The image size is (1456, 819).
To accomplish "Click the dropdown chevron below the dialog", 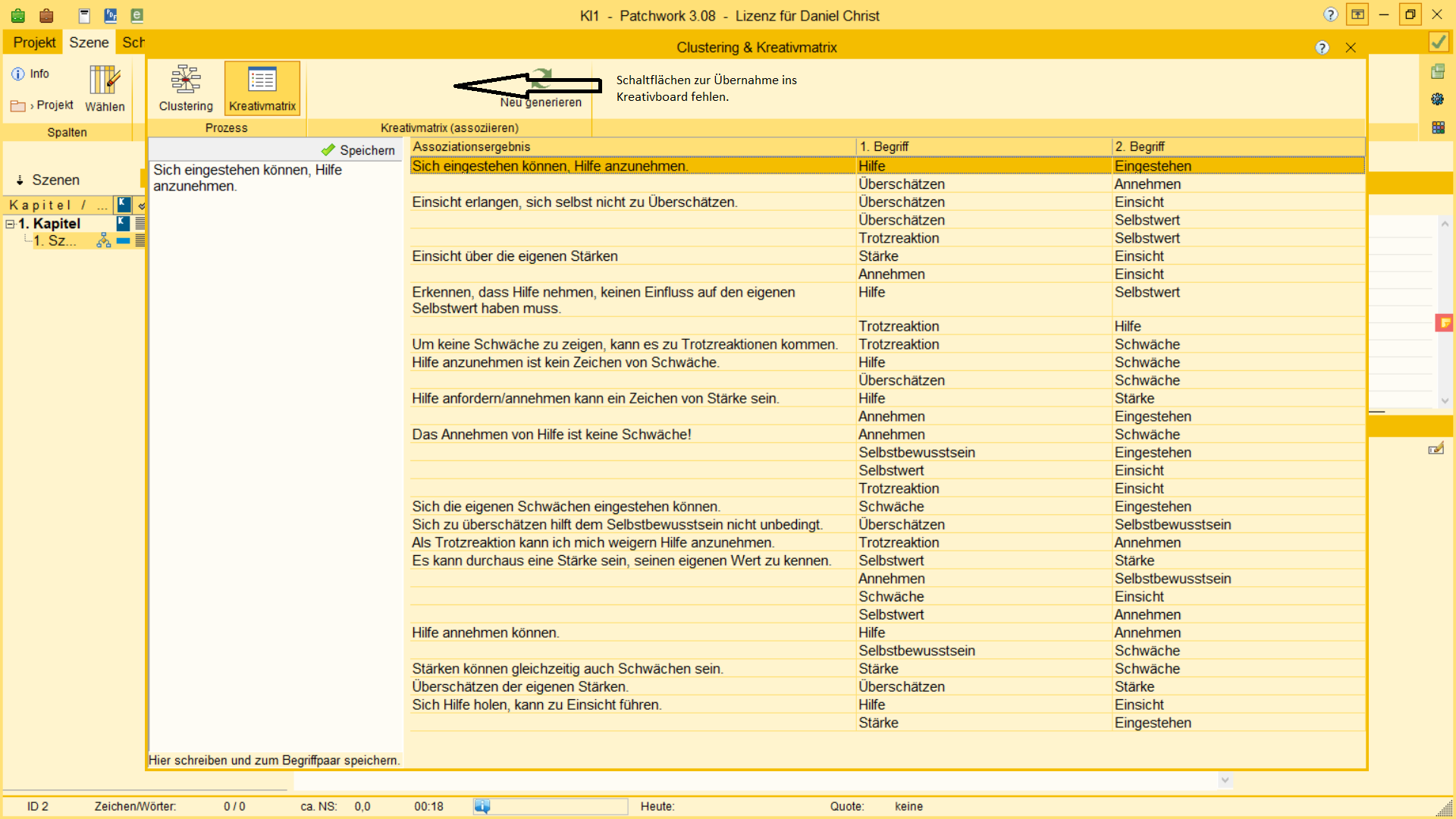I will click(1225, 780).
